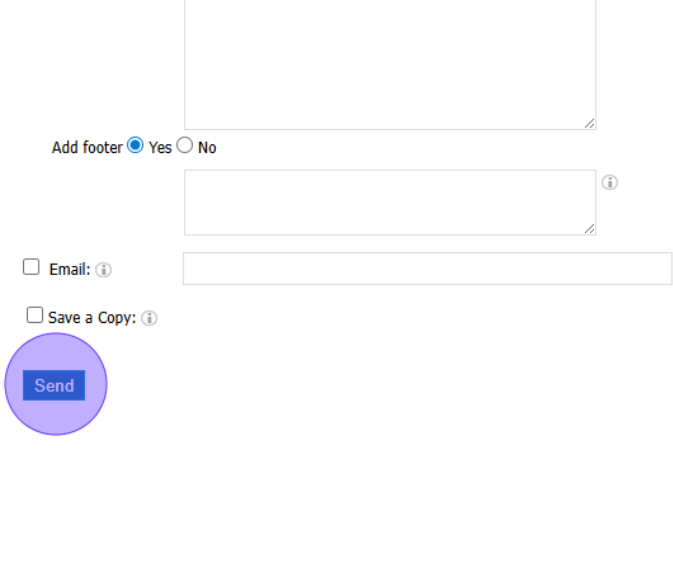The image size is (673, 588).
Task: Click the info icon beside footer text box
Action: coord(609,182)
